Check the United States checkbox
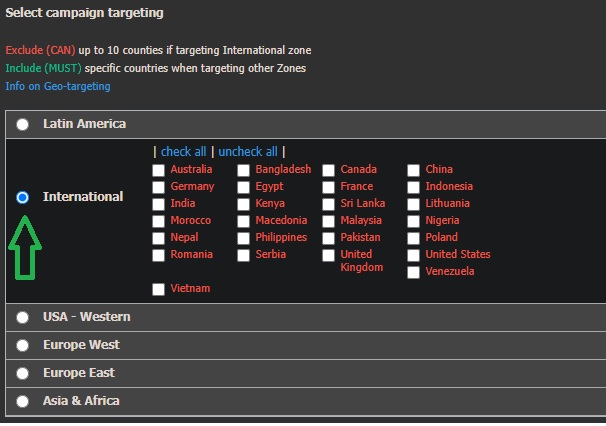Screen dimensions: 606x426 coord(414,255)
